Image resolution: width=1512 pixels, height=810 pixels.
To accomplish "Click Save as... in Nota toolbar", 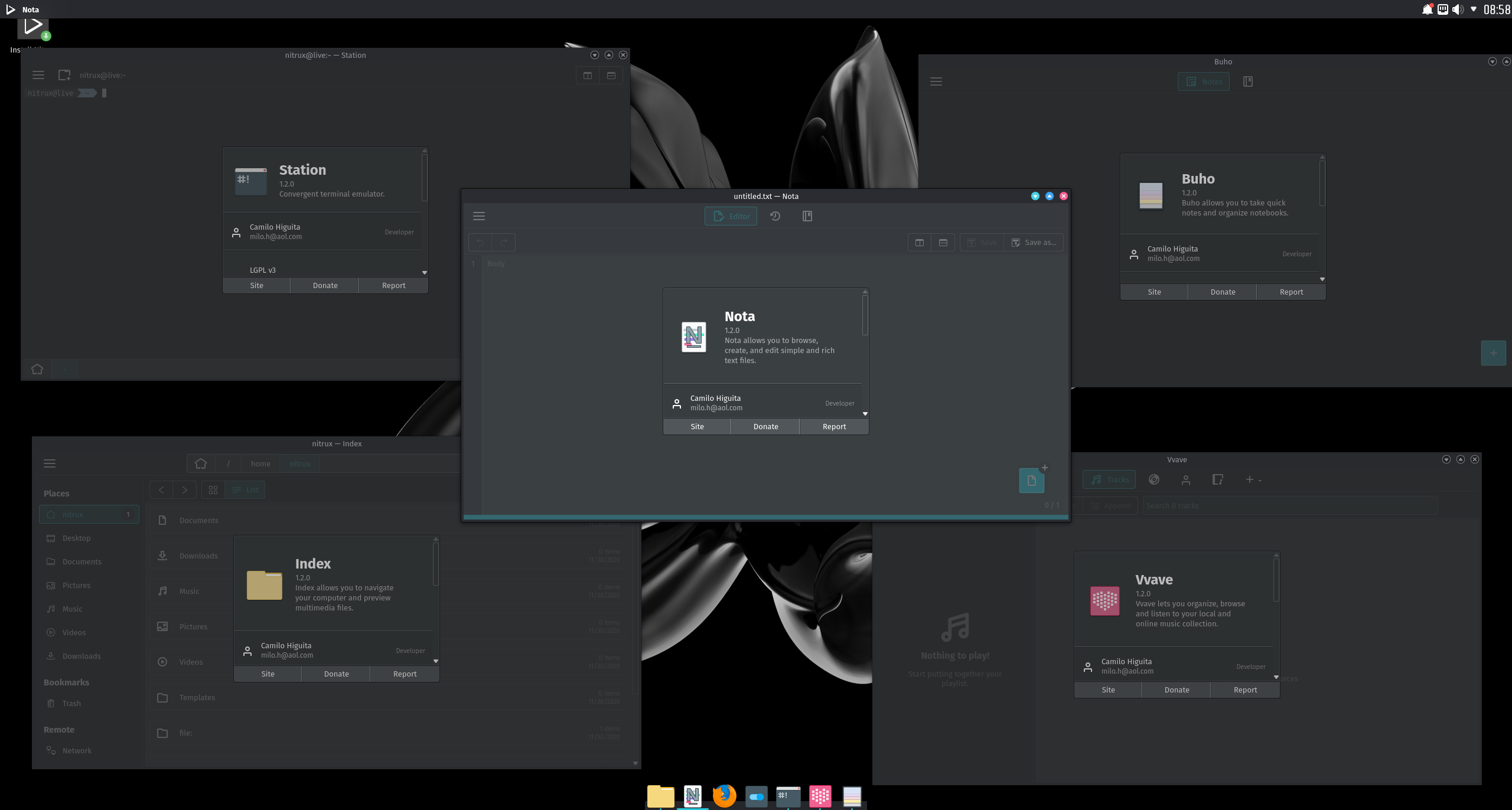I will 1034,242.
